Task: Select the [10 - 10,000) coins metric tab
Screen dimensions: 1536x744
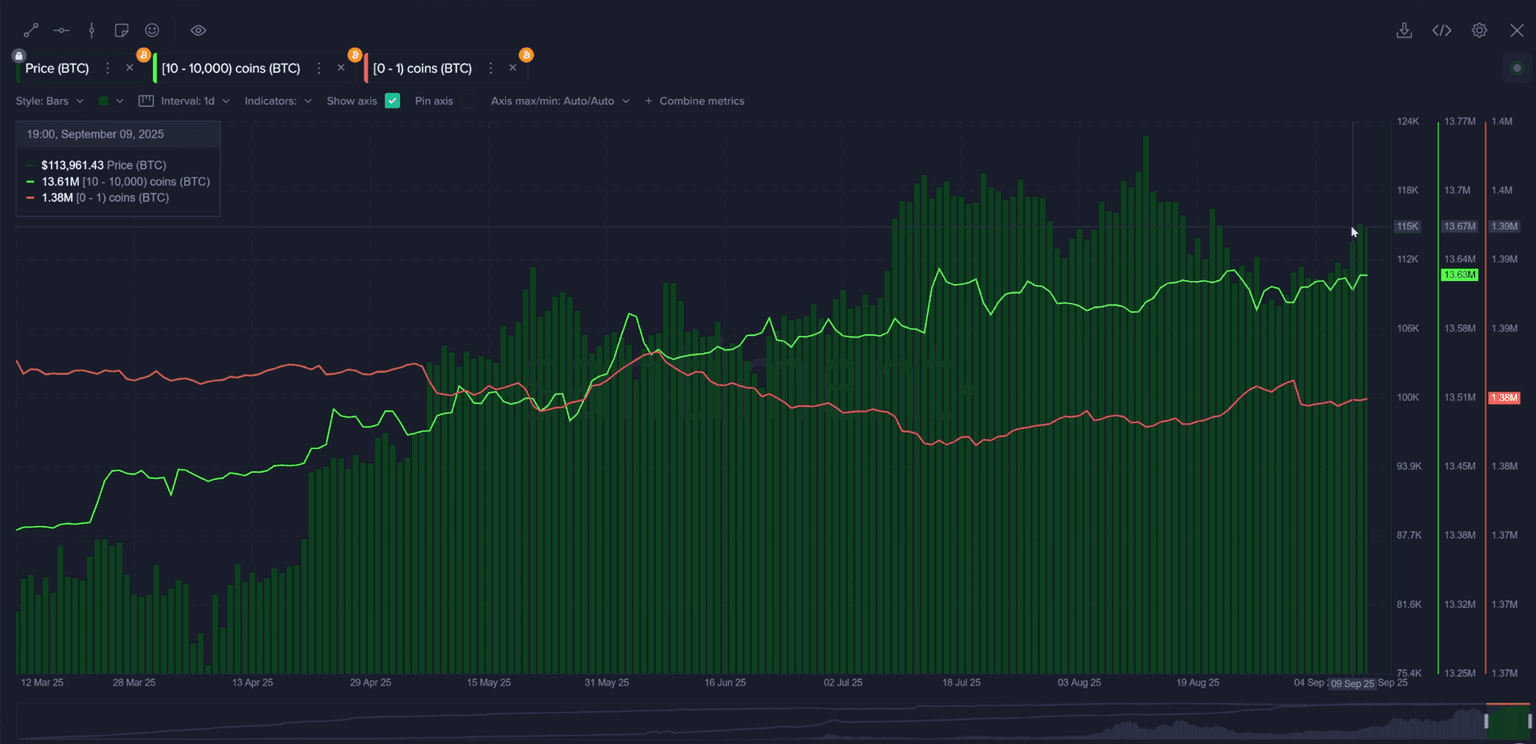Action: [x=231, y=68]
